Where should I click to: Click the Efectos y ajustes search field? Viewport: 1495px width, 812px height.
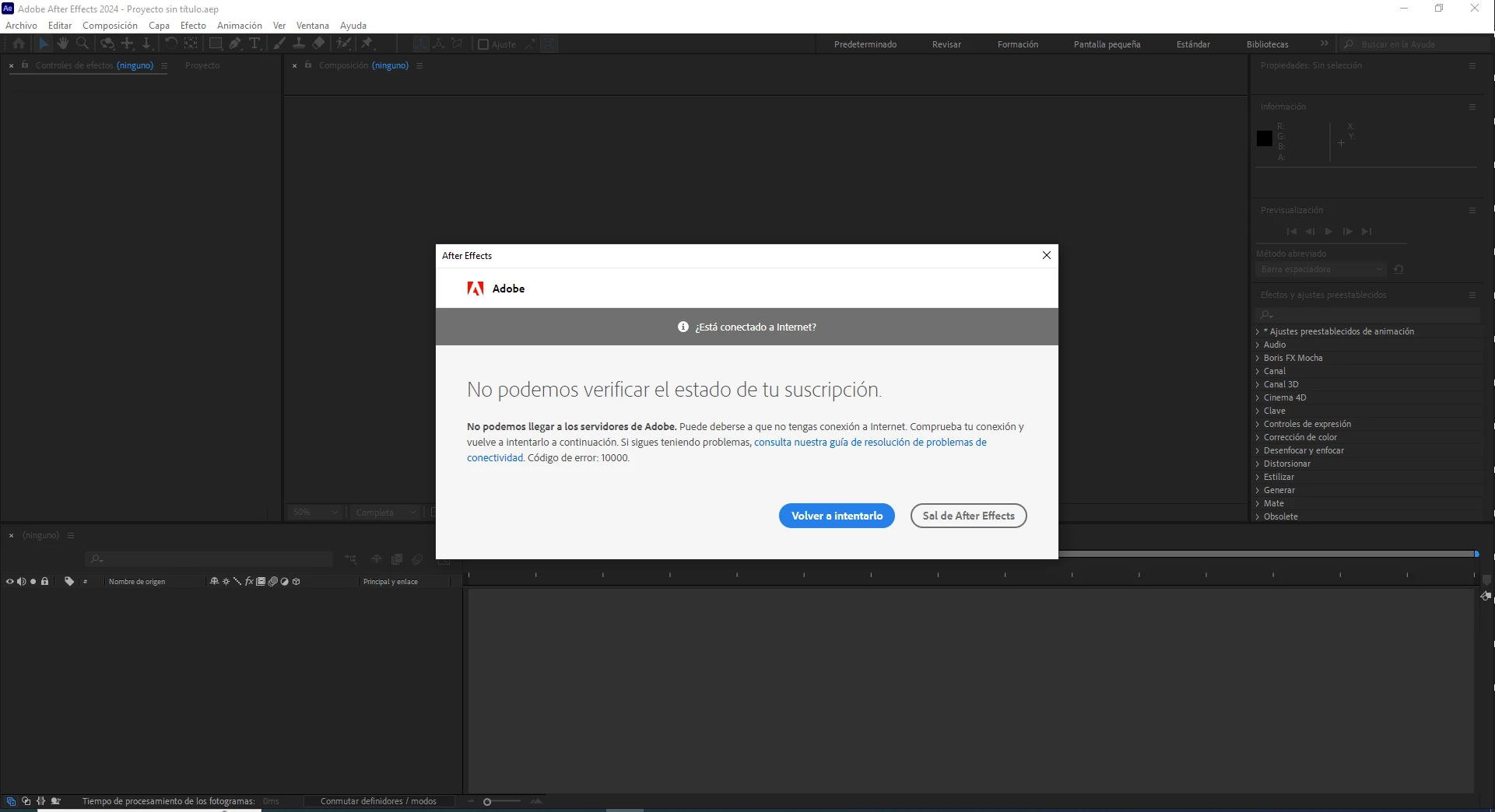tap(1367, 314)
